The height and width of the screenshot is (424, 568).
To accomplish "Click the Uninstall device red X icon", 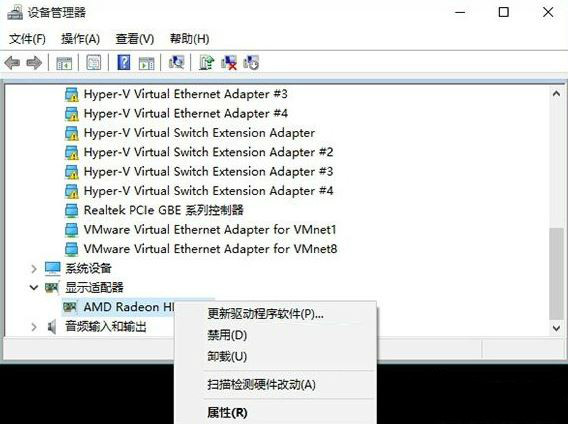I will coord(229,63).
